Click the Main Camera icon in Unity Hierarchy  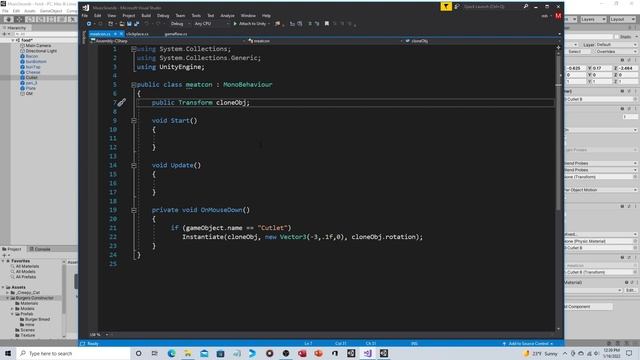(22, 46)
